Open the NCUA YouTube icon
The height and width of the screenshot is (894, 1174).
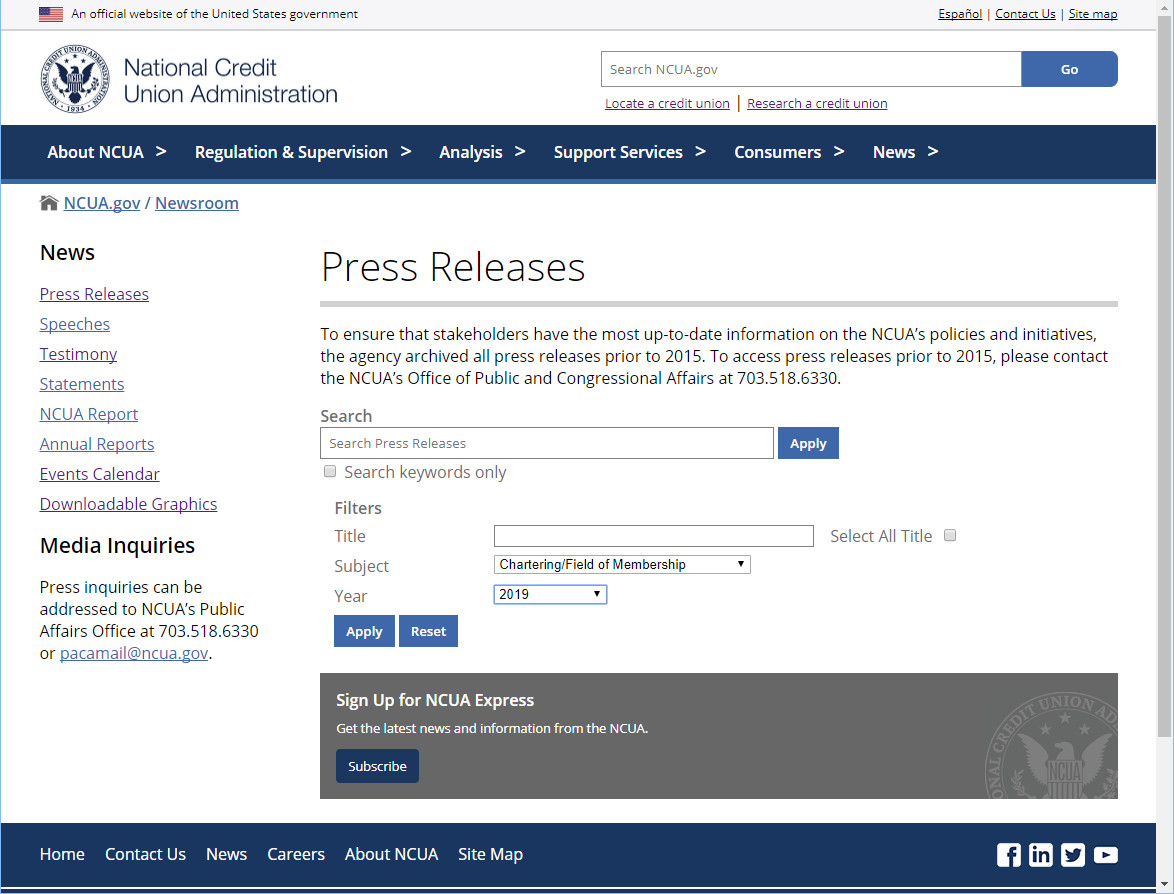[x=1106, y=854]
